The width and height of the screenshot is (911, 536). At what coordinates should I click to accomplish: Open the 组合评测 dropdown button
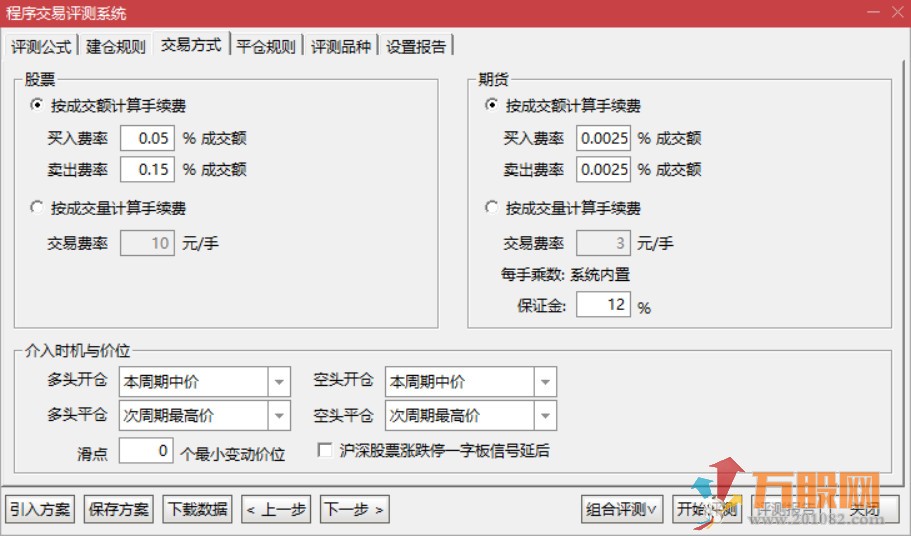tap(622, 509)
